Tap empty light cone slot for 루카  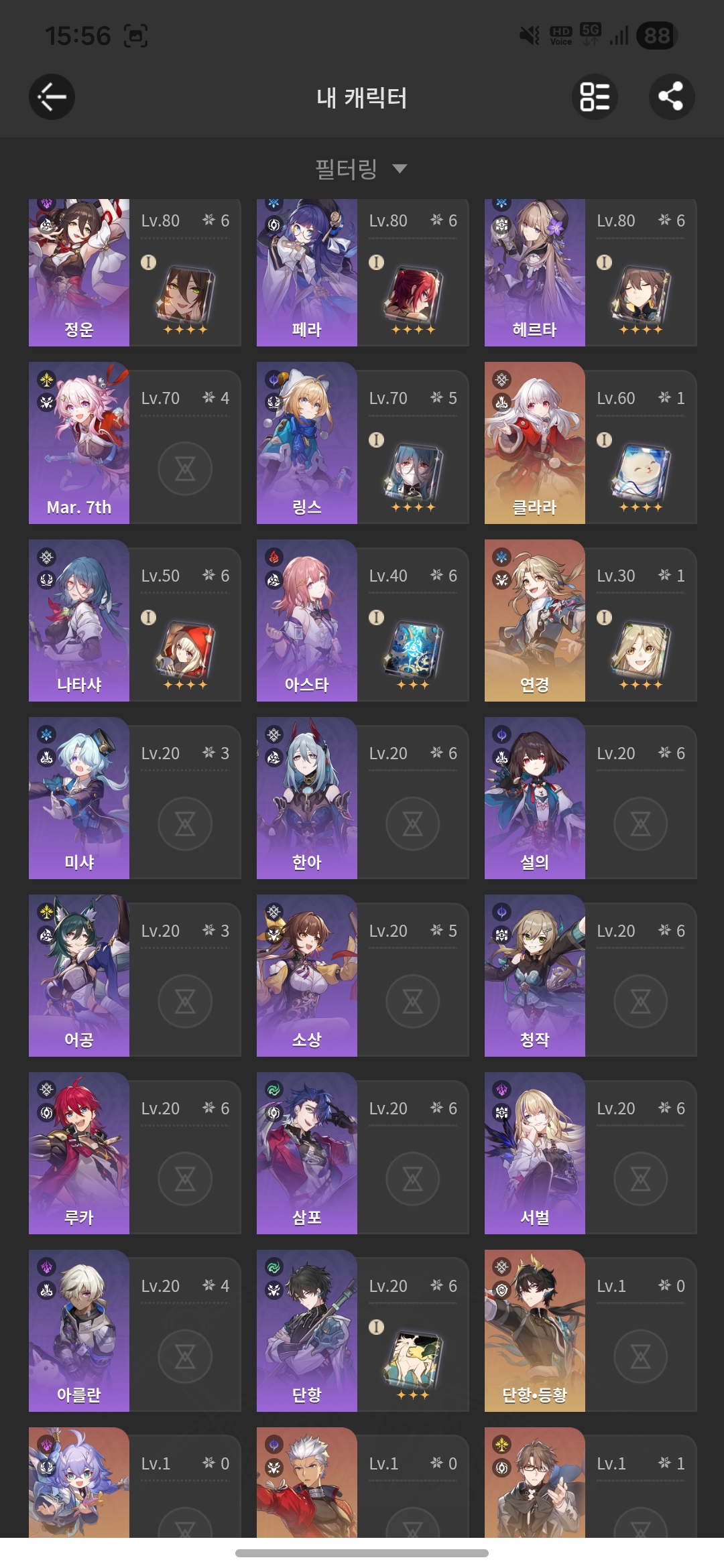click(x=185, y=1179)
